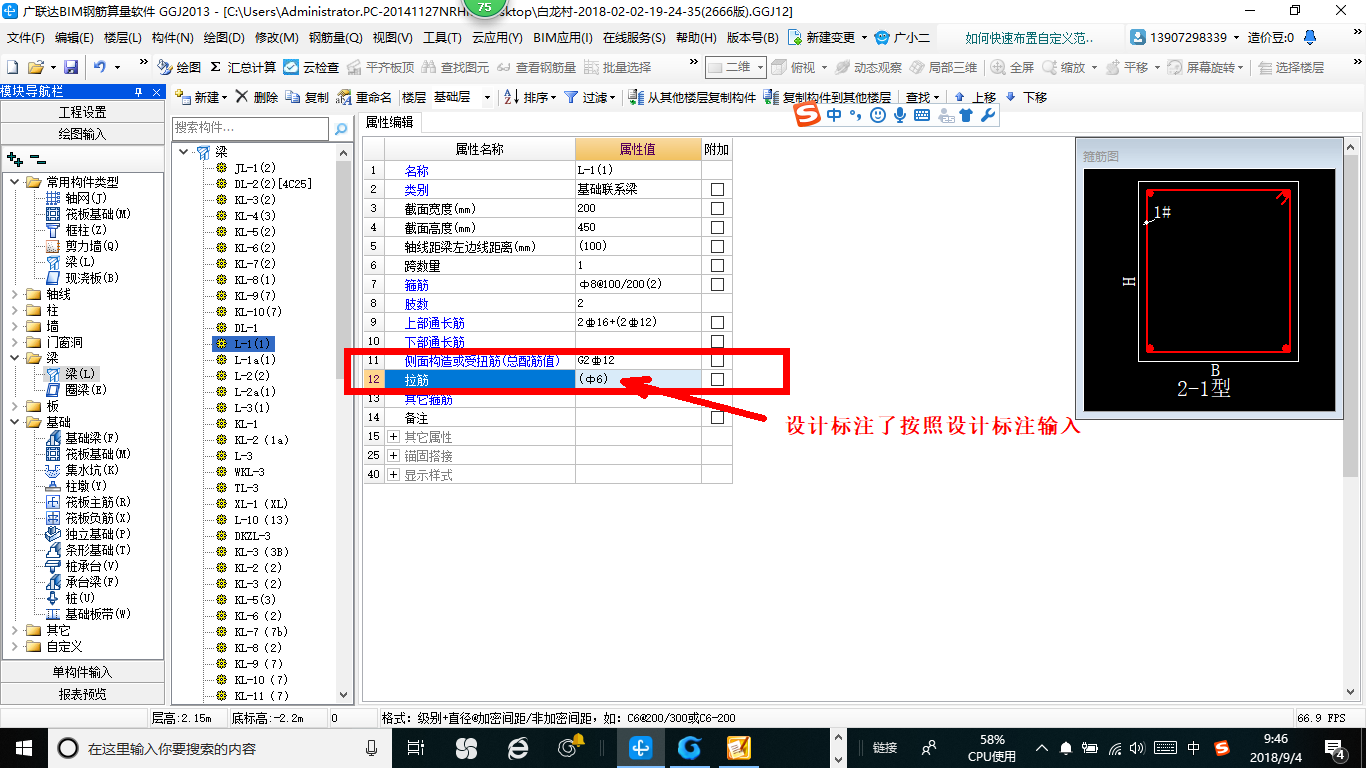The height and width of the screenshot is (768, 1366).
Task: Save the project with the floppy icon
Action: click(71, 67)
